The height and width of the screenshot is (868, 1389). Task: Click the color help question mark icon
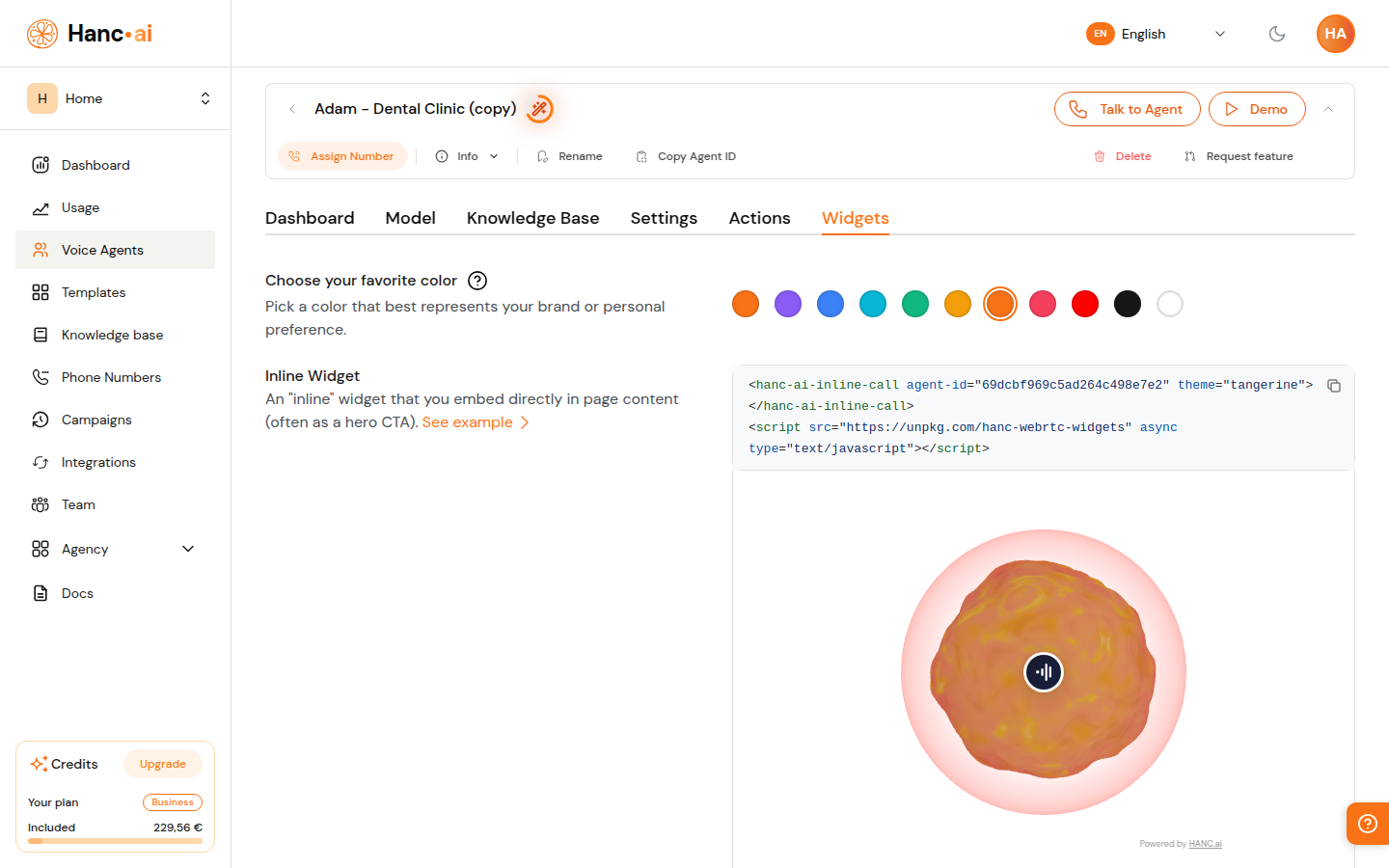(477, 281)
